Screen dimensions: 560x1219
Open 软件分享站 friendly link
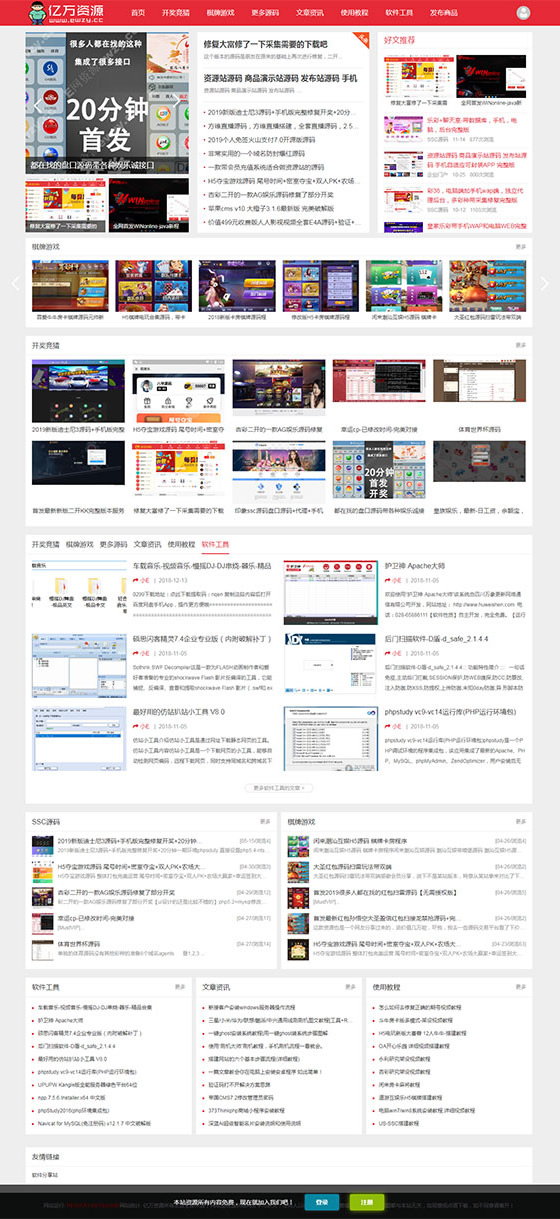tap(47, 1174)
